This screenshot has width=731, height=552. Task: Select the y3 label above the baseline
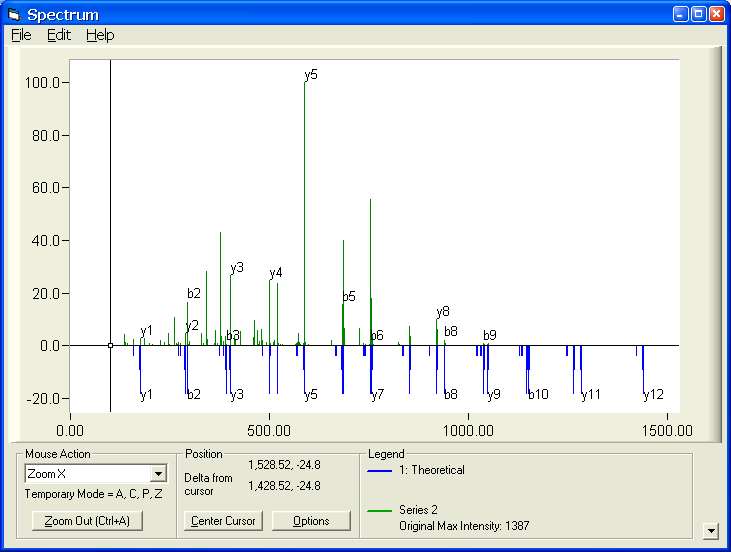pyautogui.click(x=237, y=268)
